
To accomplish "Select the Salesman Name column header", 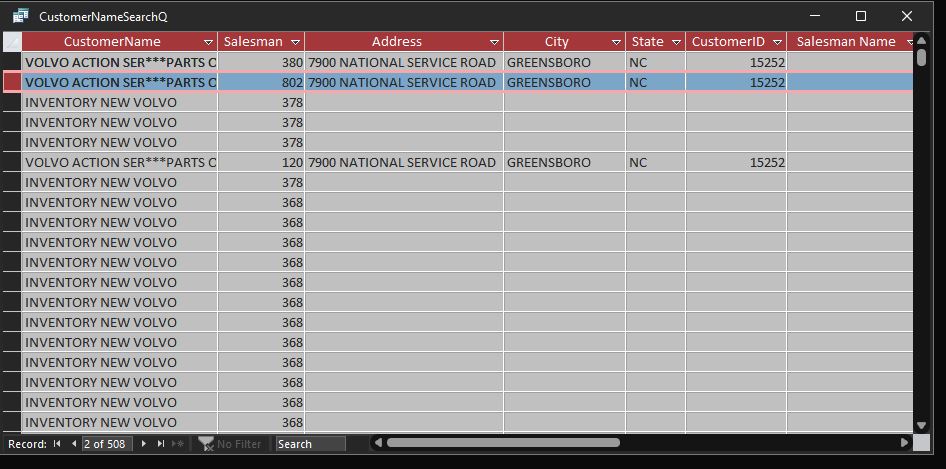I will pos(845,42).
